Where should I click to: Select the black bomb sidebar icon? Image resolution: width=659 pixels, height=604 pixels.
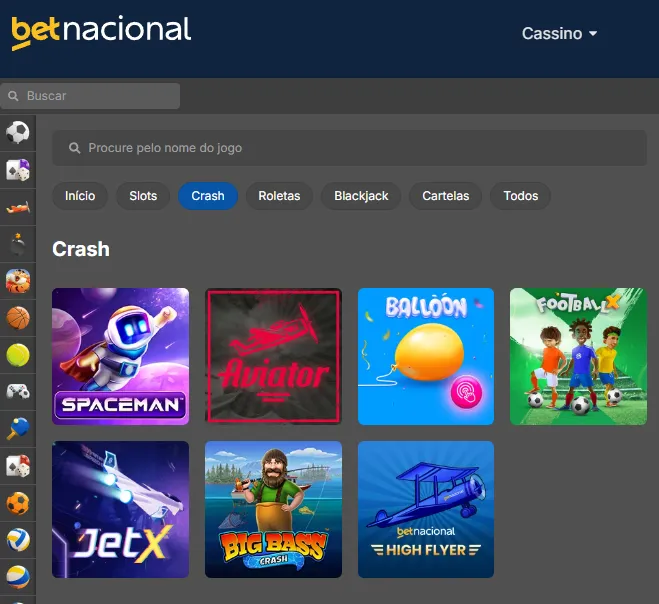point(18,244)
